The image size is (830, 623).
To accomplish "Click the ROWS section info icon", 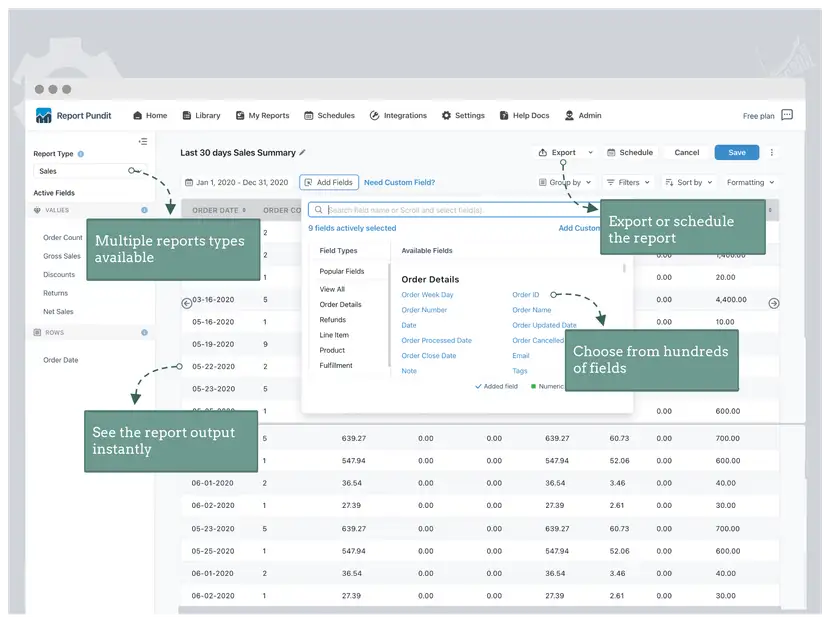I will point(144,332).
